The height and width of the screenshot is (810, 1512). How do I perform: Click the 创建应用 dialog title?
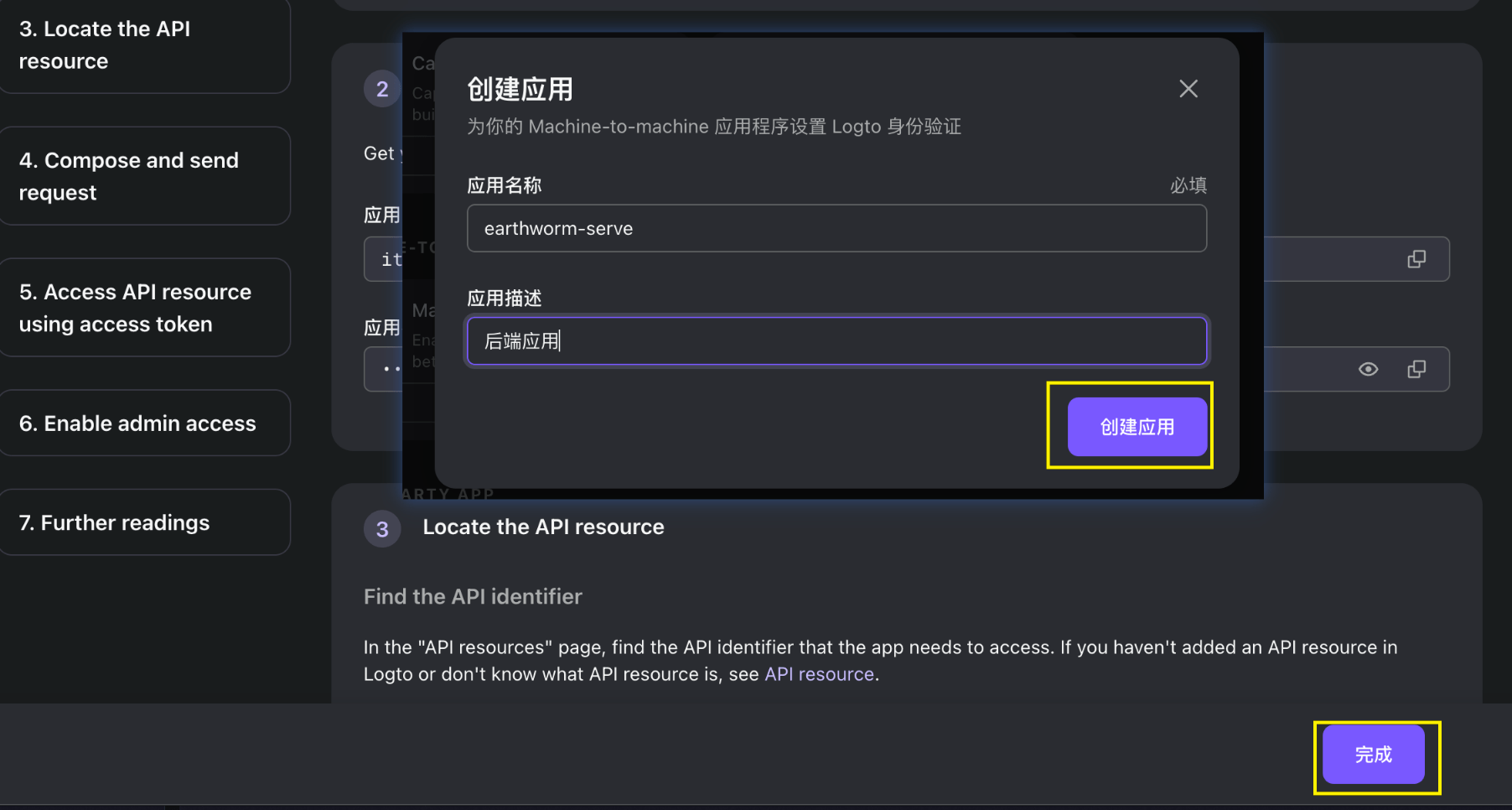520,89
